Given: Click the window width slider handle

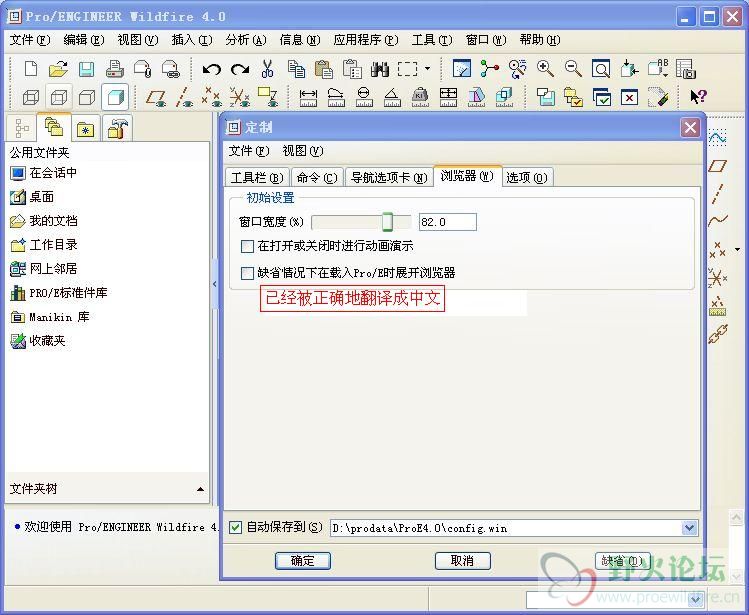Looking at the screenshot, I should pyautogui.click(x=387, y=222).
